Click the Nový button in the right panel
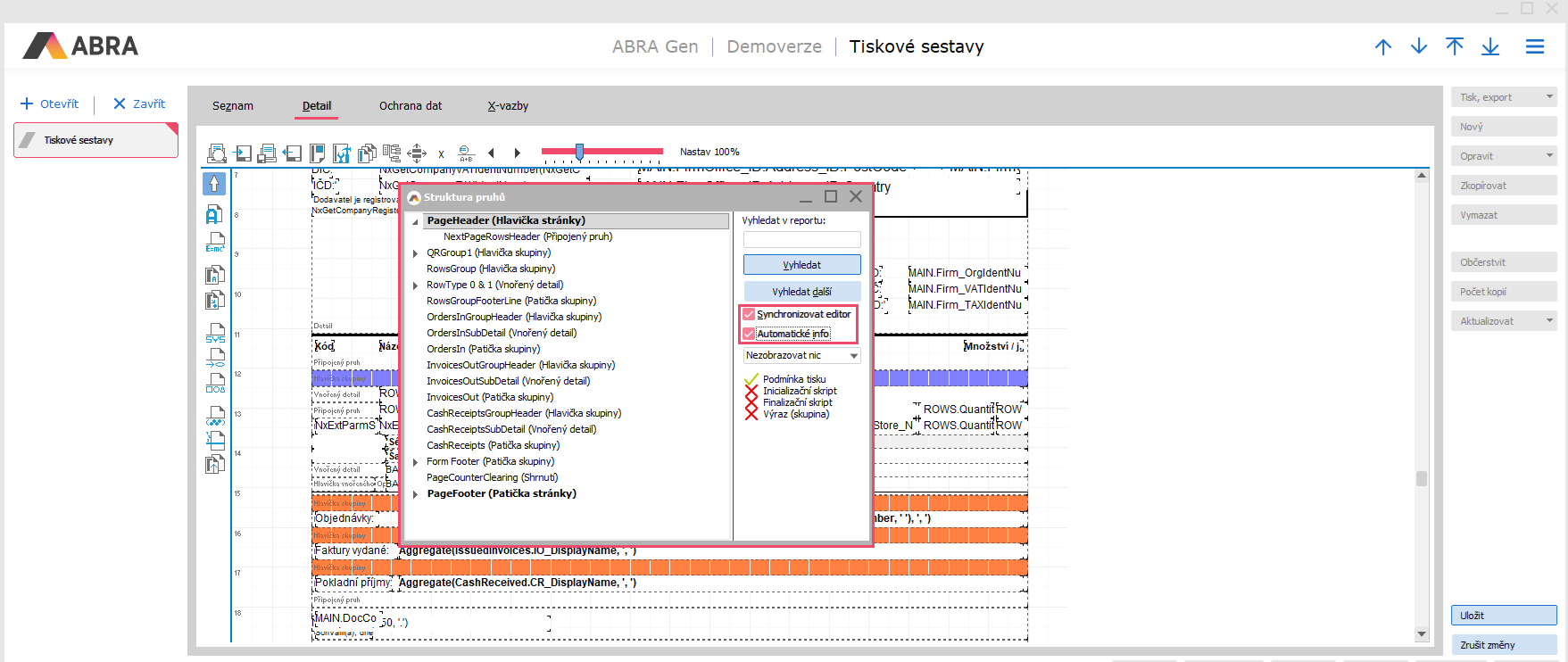 [x=1505, y=127]
